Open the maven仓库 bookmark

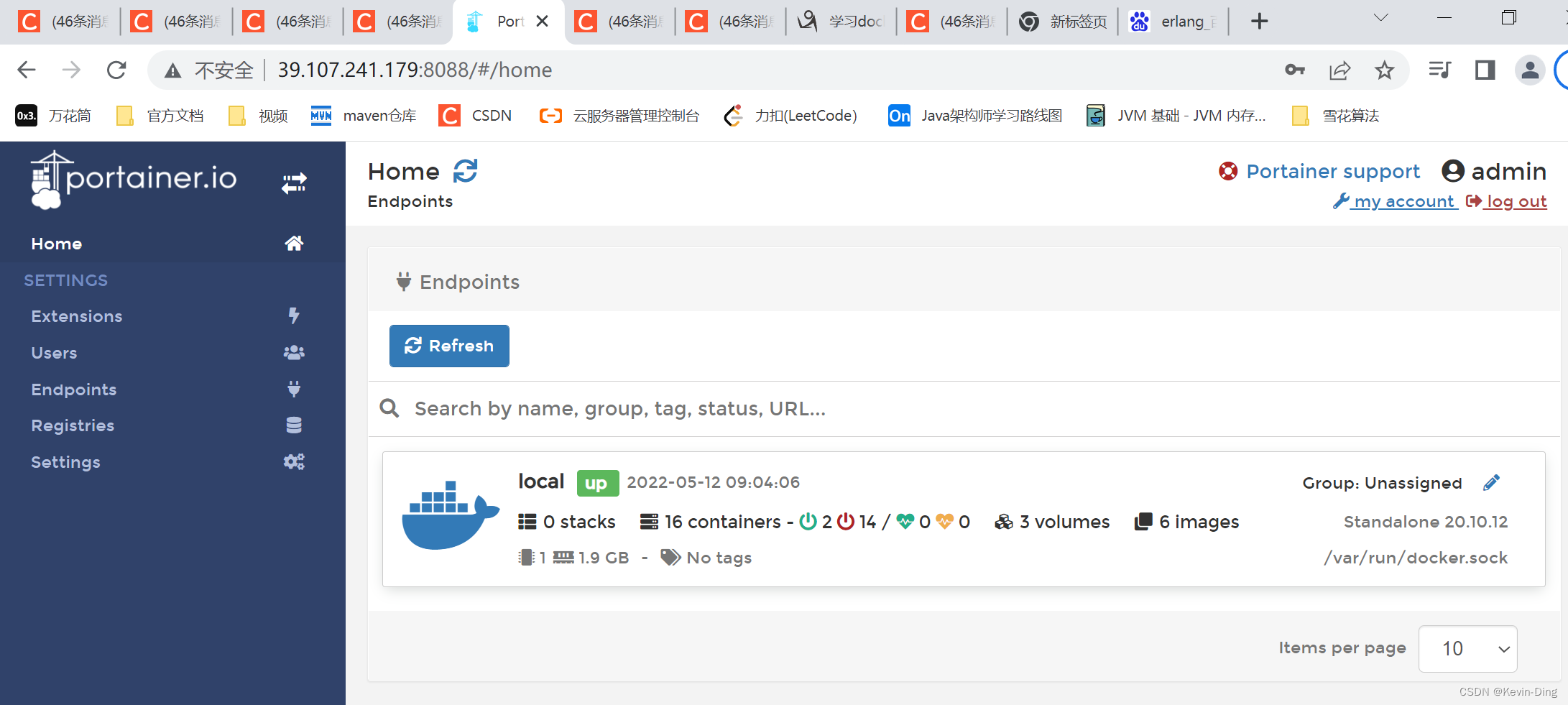click(x=364, y=116)
